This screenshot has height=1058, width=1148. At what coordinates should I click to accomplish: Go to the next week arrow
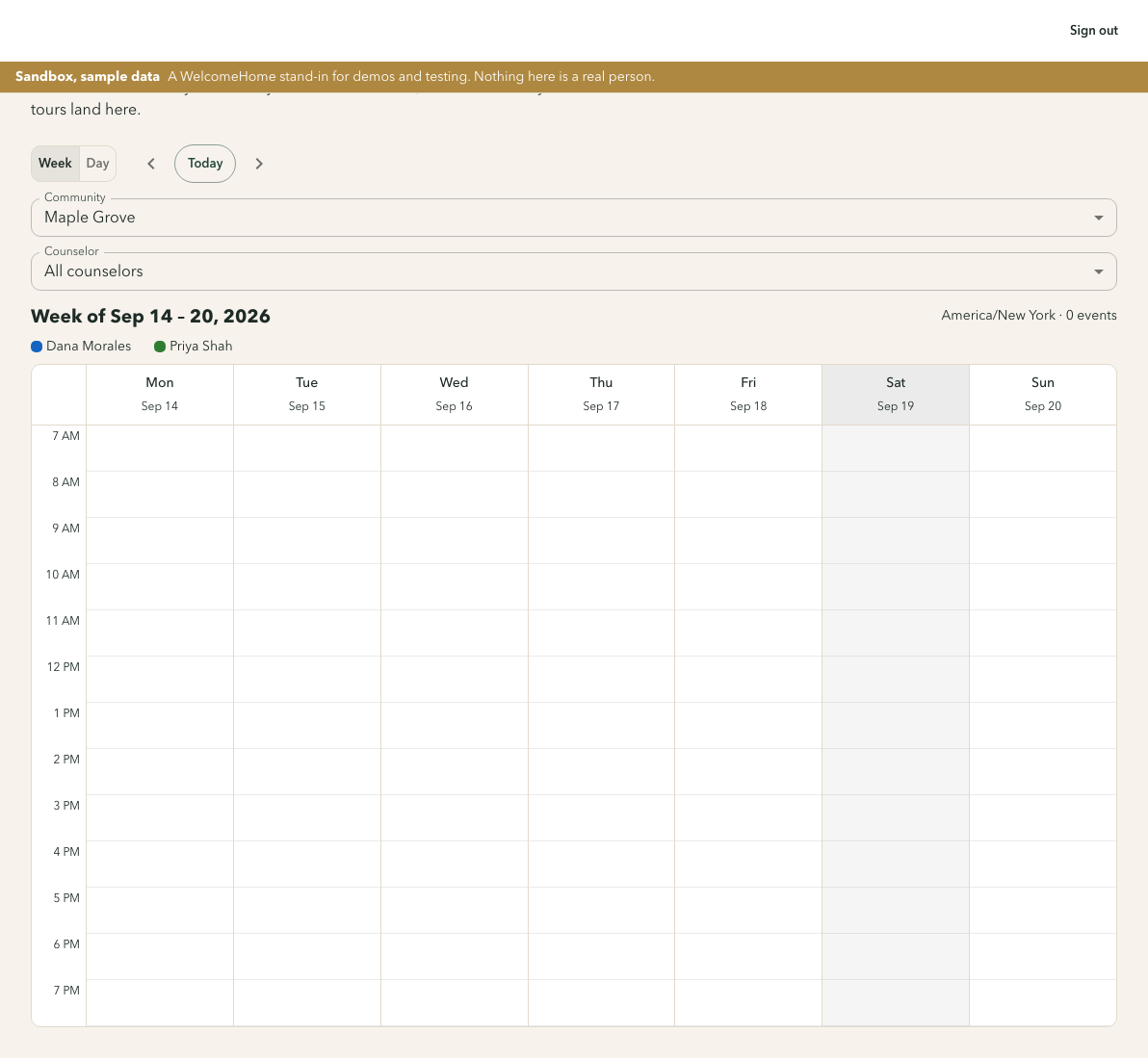coord(259,164)
